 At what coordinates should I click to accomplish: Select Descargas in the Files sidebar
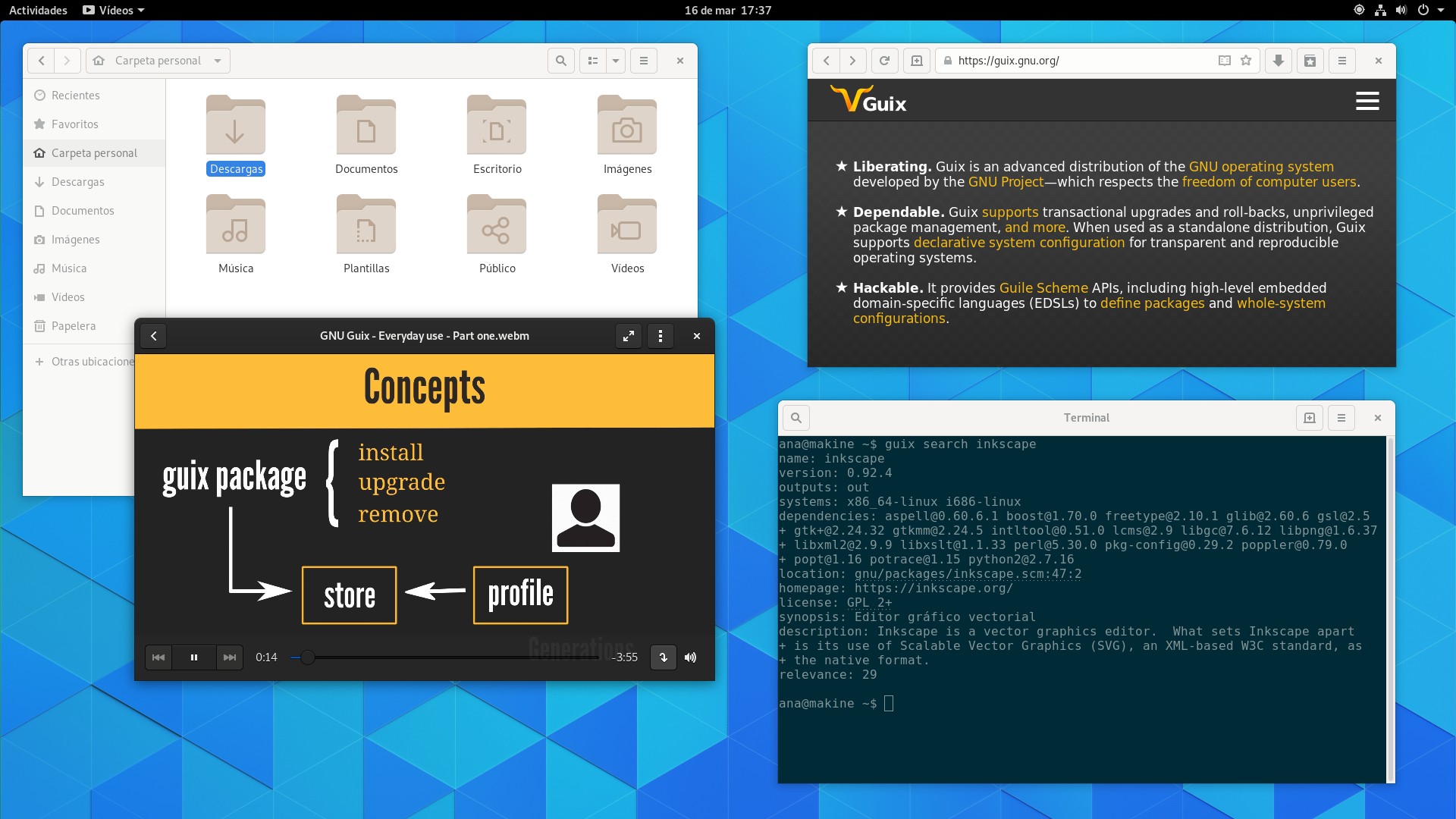[x=77, y=182]
